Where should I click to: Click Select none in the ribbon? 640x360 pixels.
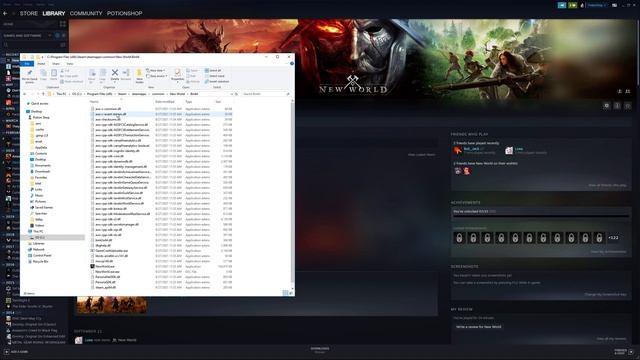point(215,76)
